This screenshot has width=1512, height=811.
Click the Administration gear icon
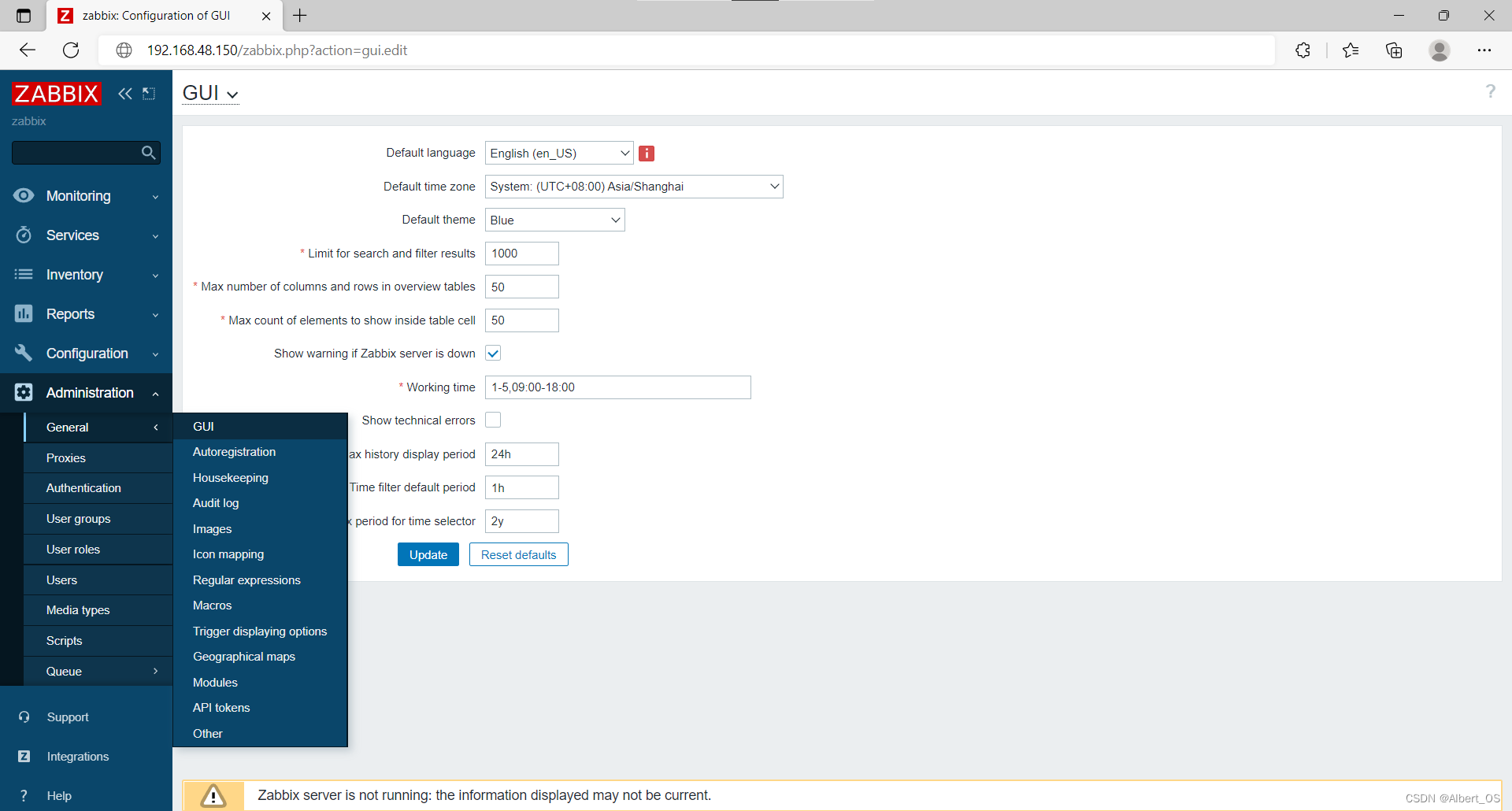[x=24, y=392]
